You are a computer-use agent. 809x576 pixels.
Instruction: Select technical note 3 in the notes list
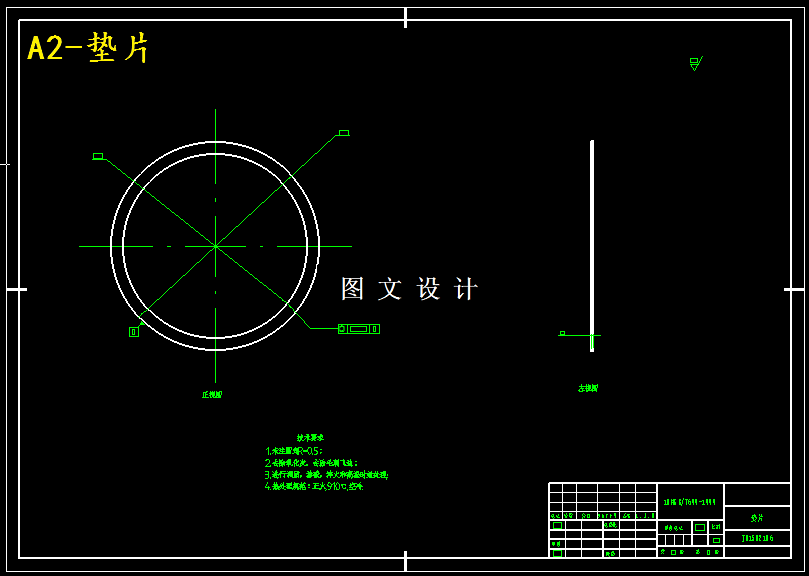pyautogui.click(x=327, y=474)
